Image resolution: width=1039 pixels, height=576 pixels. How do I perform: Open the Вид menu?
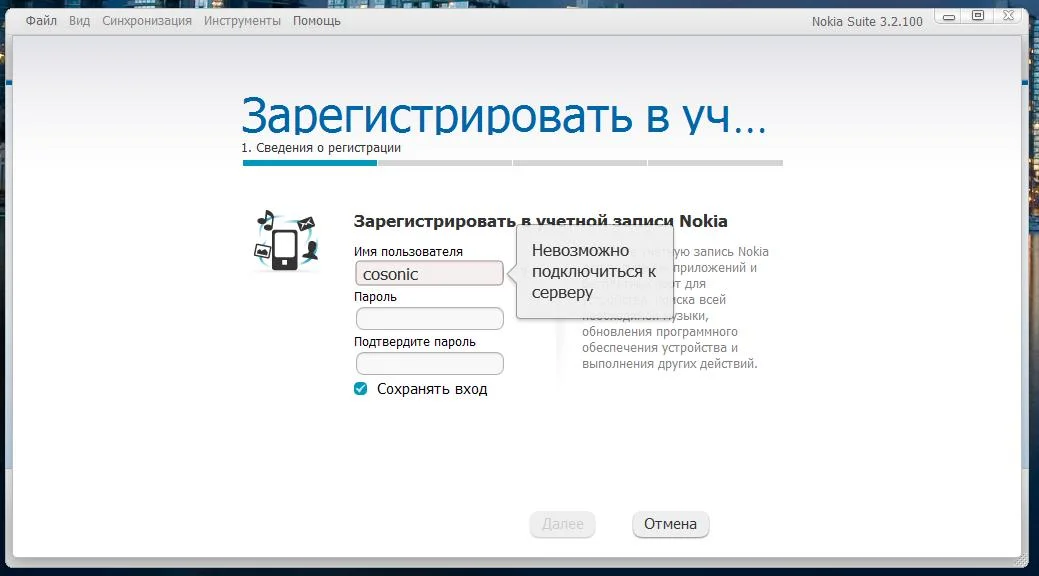click(x=80, y=21)
